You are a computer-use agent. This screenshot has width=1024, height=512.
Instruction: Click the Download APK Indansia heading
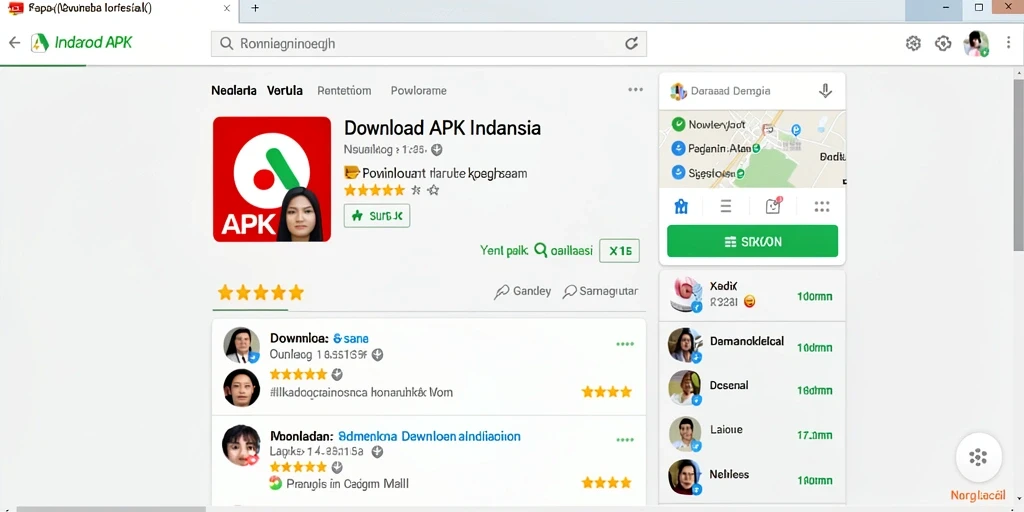(x=442, y=128)
